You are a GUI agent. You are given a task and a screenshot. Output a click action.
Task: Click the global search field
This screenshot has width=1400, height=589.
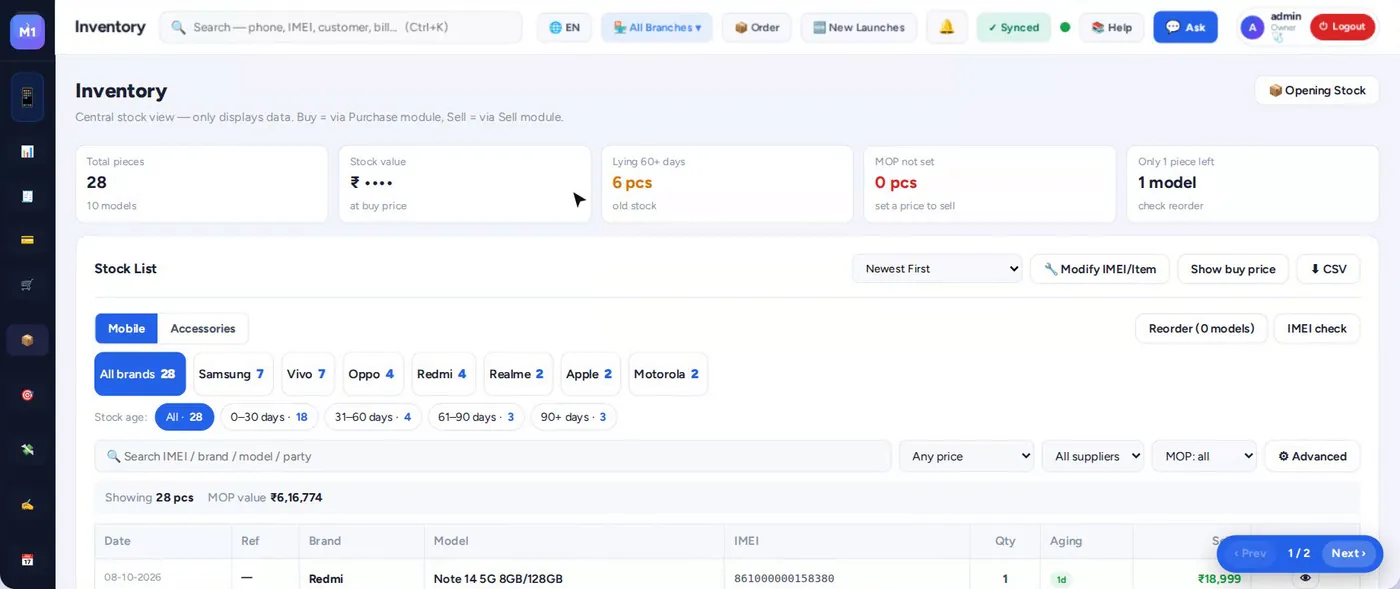point(341,27)
